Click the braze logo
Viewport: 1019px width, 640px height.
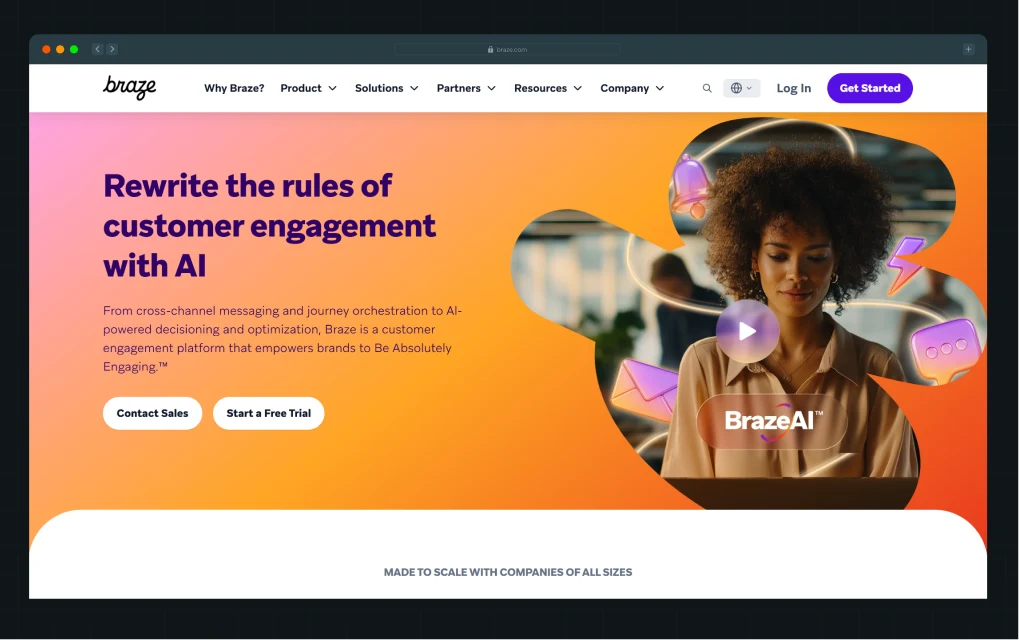click(129, 88)
